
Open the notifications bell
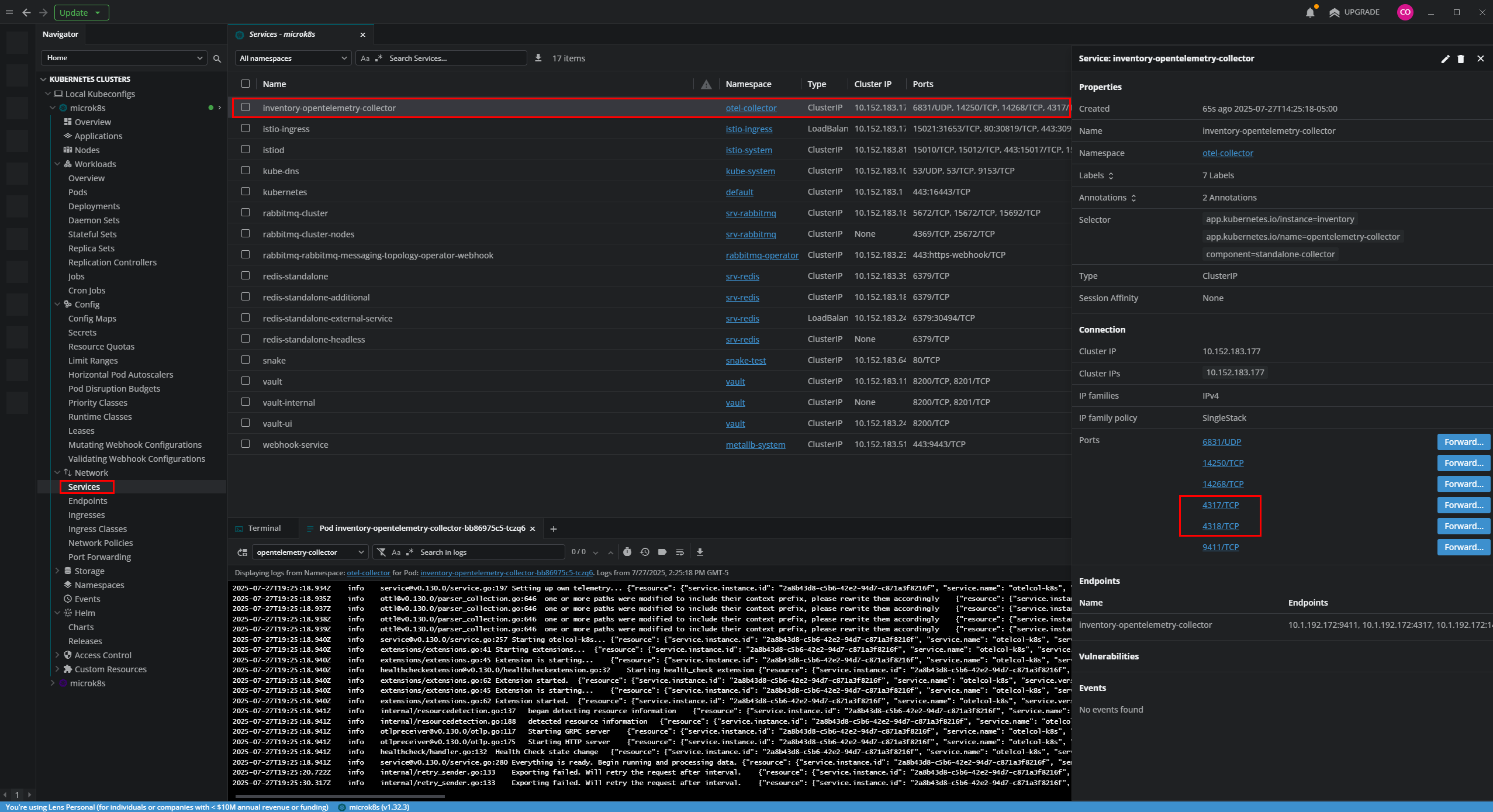point(1310,12)
